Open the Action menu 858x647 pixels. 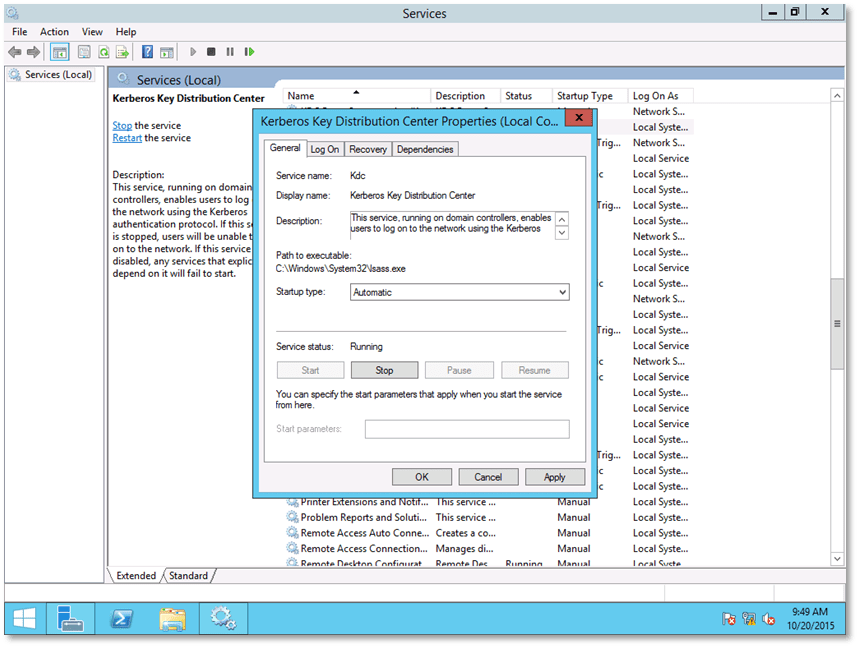pos(54,32)
